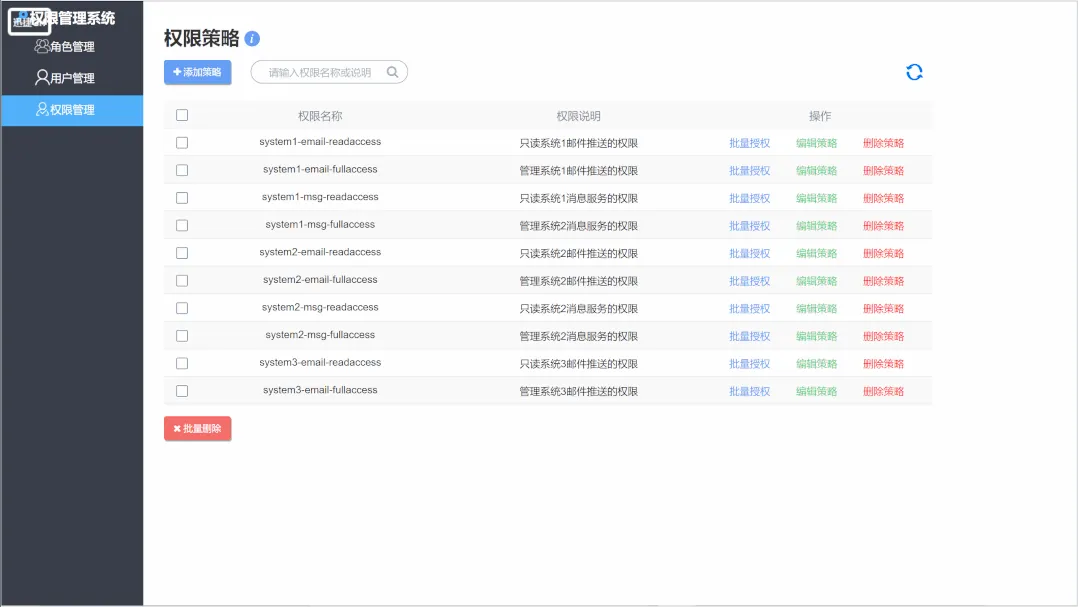Click 编辑策略 for system2-msg-readaccess
The image size is (1078, 607).
pyautogui.click(x=817, y=309)
